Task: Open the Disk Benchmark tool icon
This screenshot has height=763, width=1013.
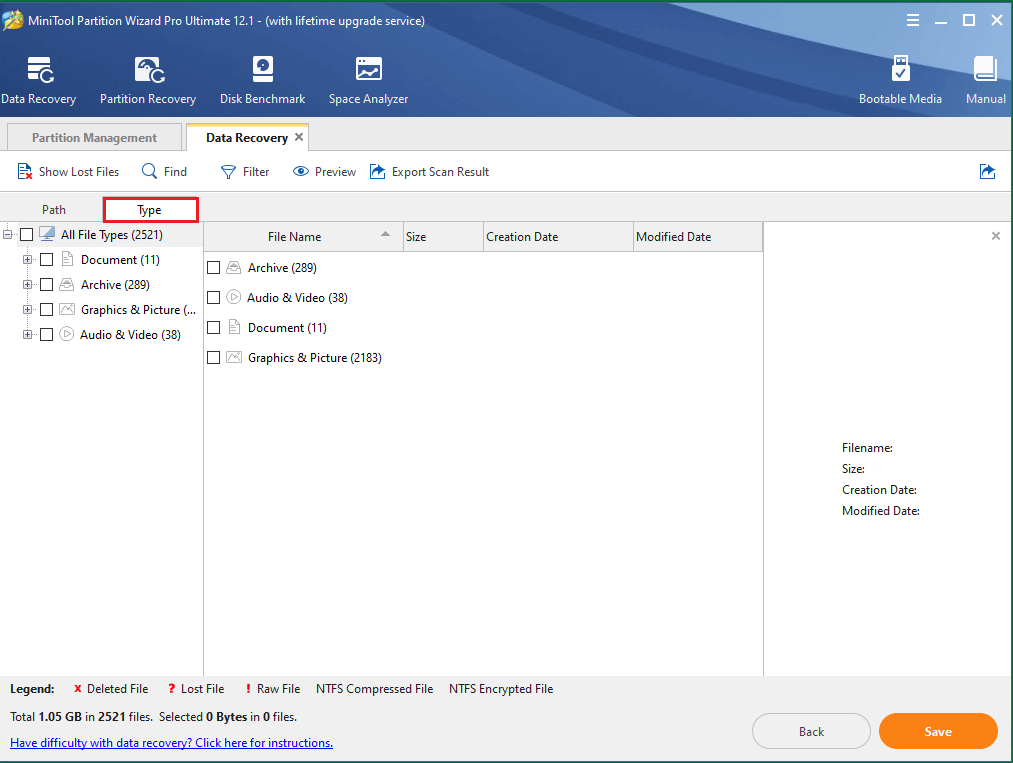Action: pos(262,69)
